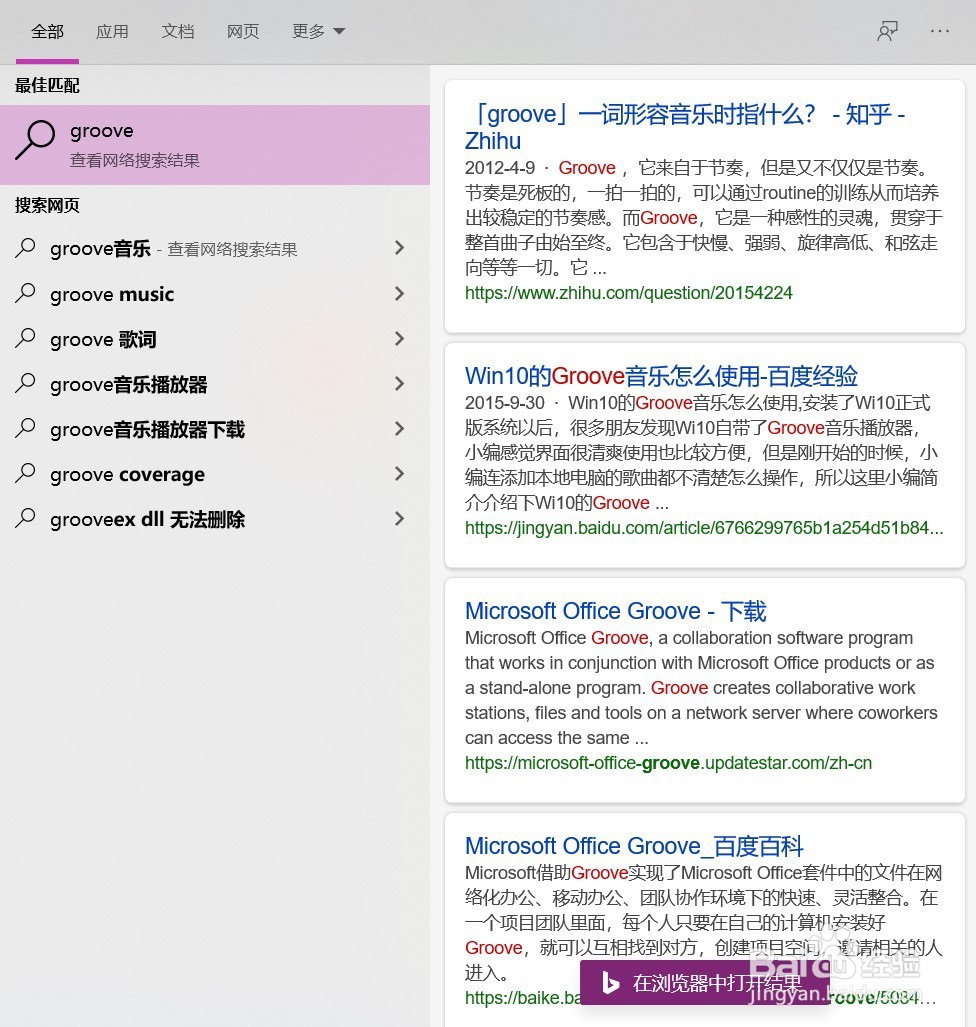This screenshot has height=1027, width=976.
Task: Select the groove music suggestion text
Action: click(x=112, y=295)
